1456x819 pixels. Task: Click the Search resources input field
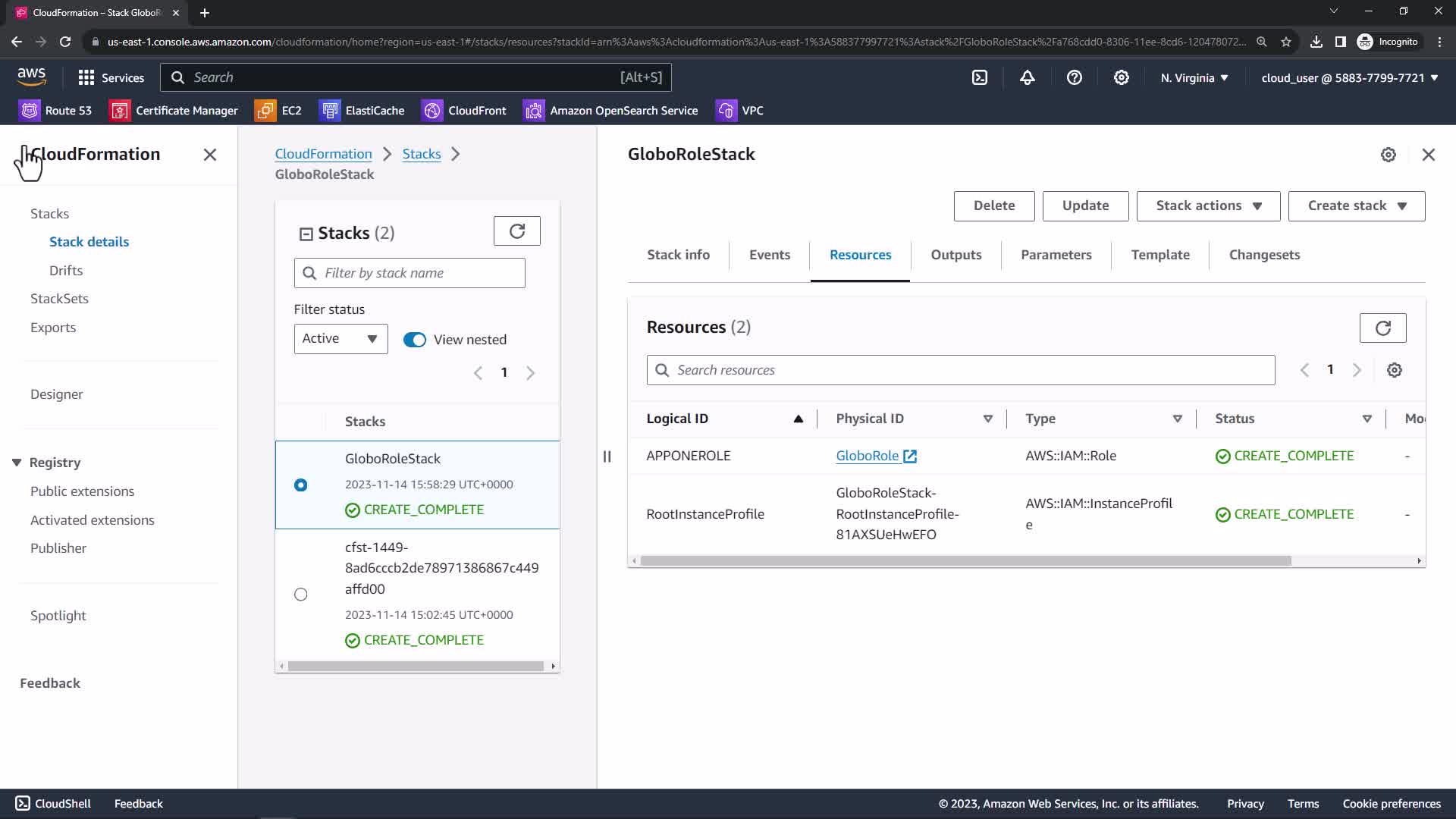pyautogui.click(x=960, y=370)
